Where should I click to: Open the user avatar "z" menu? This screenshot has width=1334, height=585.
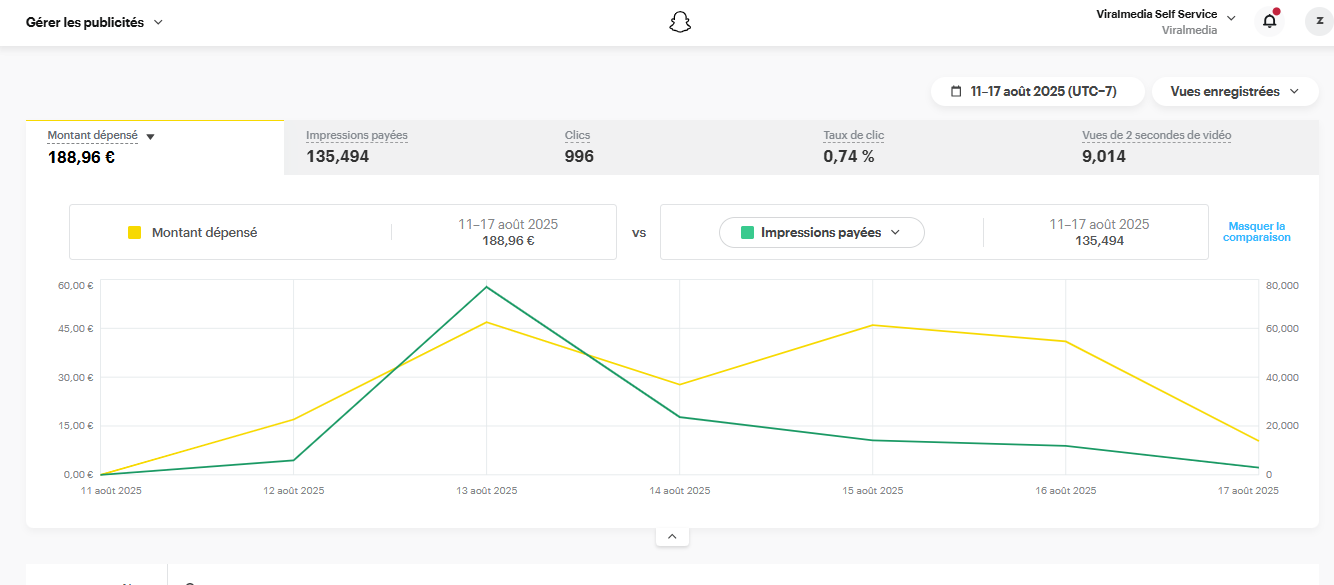tap(1319, 21)
